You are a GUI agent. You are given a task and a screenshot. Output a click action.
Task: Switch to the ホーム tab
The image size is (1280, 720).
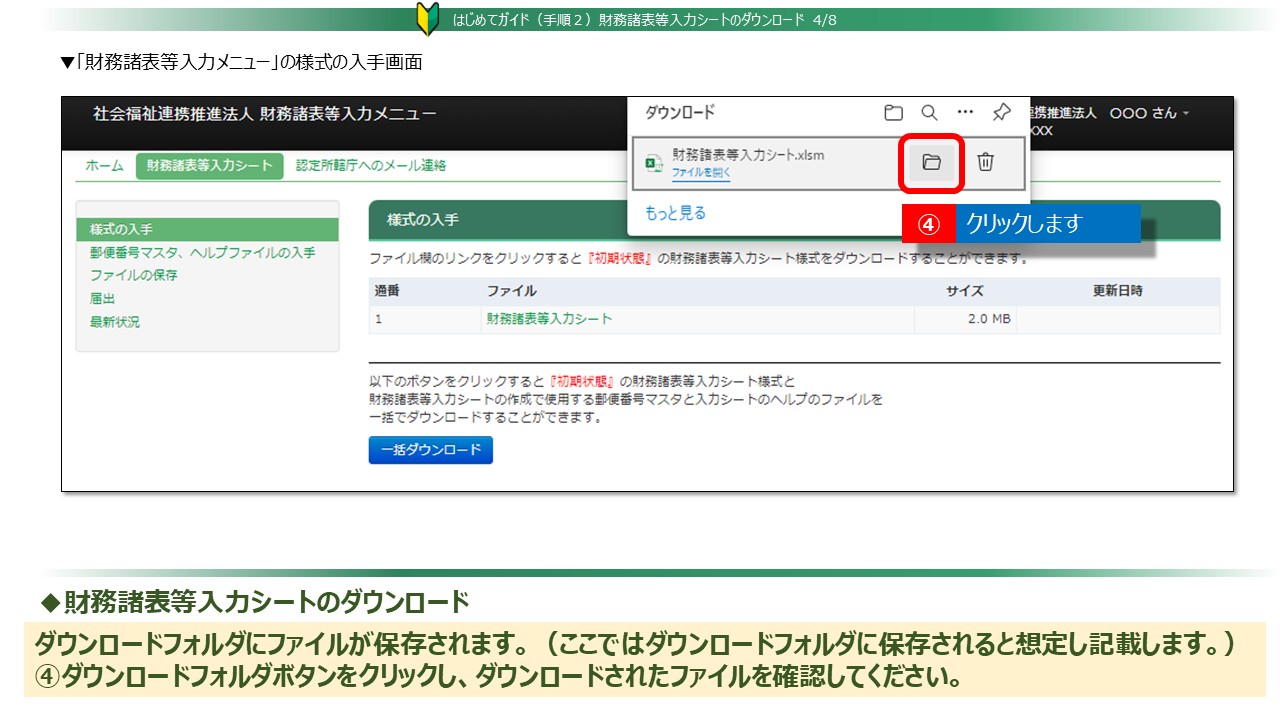tap(104, 166)
